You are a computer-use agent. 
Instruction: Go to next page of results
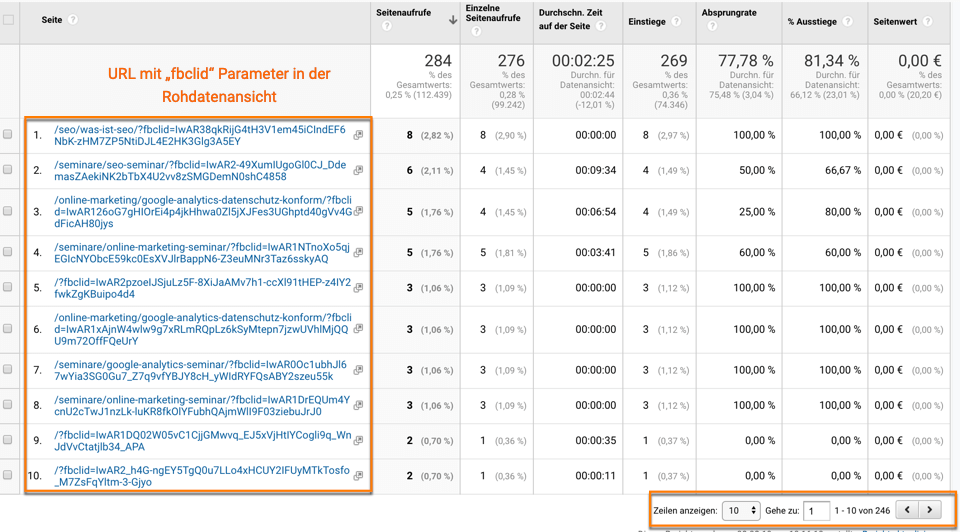tap(930, 510)
